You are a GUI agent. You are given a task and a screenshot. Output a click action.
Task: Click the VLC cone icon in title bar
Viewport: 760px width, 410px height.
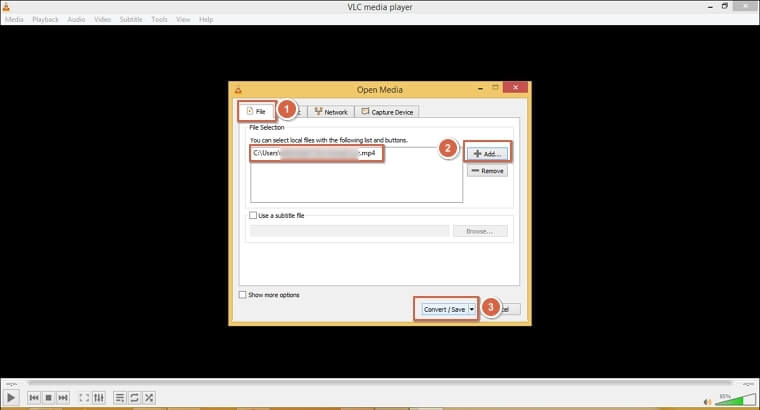pyautogui.click(x=6, y=7)
